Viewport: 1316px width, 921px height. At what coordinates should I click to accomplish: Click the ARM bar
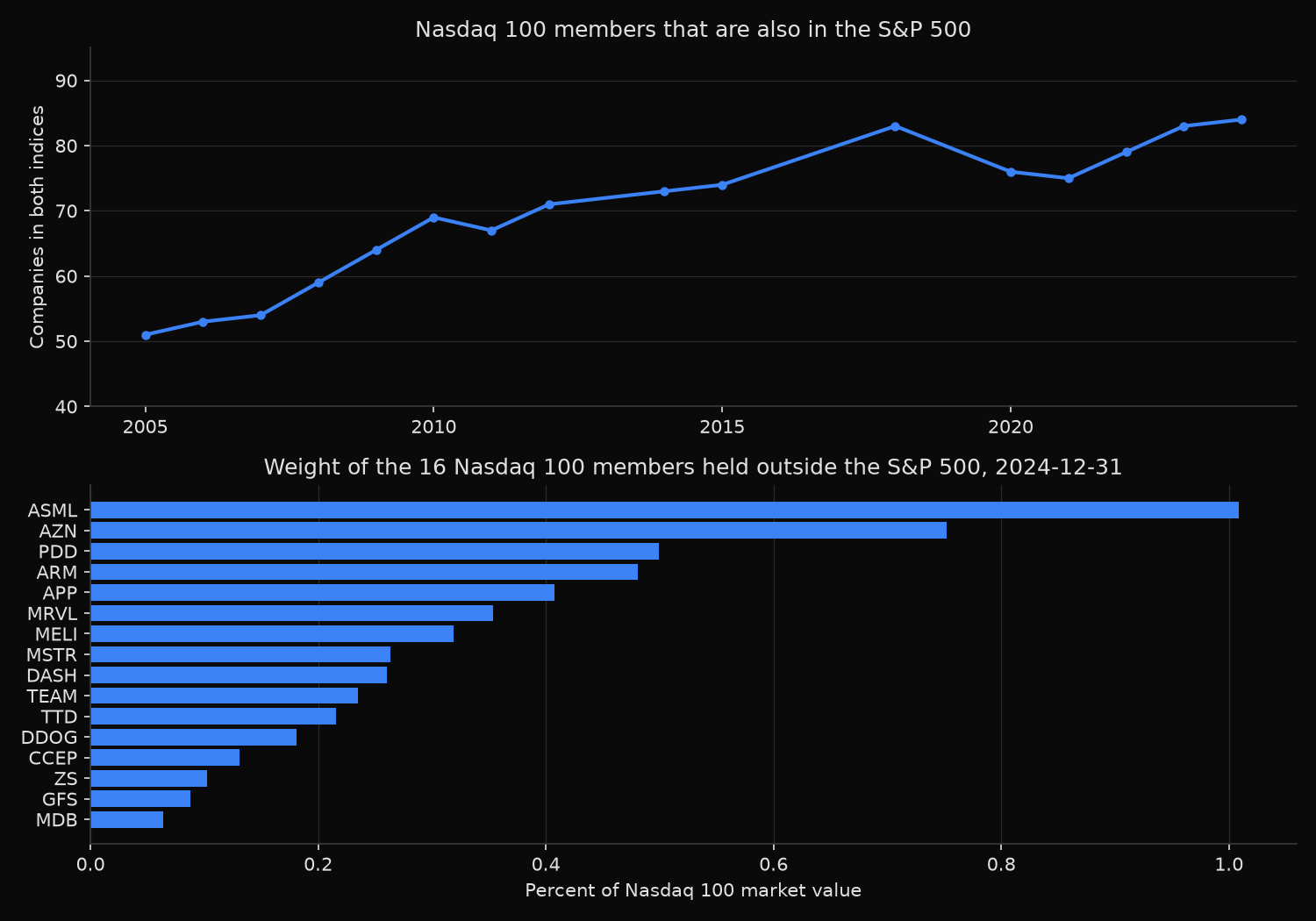364,572
